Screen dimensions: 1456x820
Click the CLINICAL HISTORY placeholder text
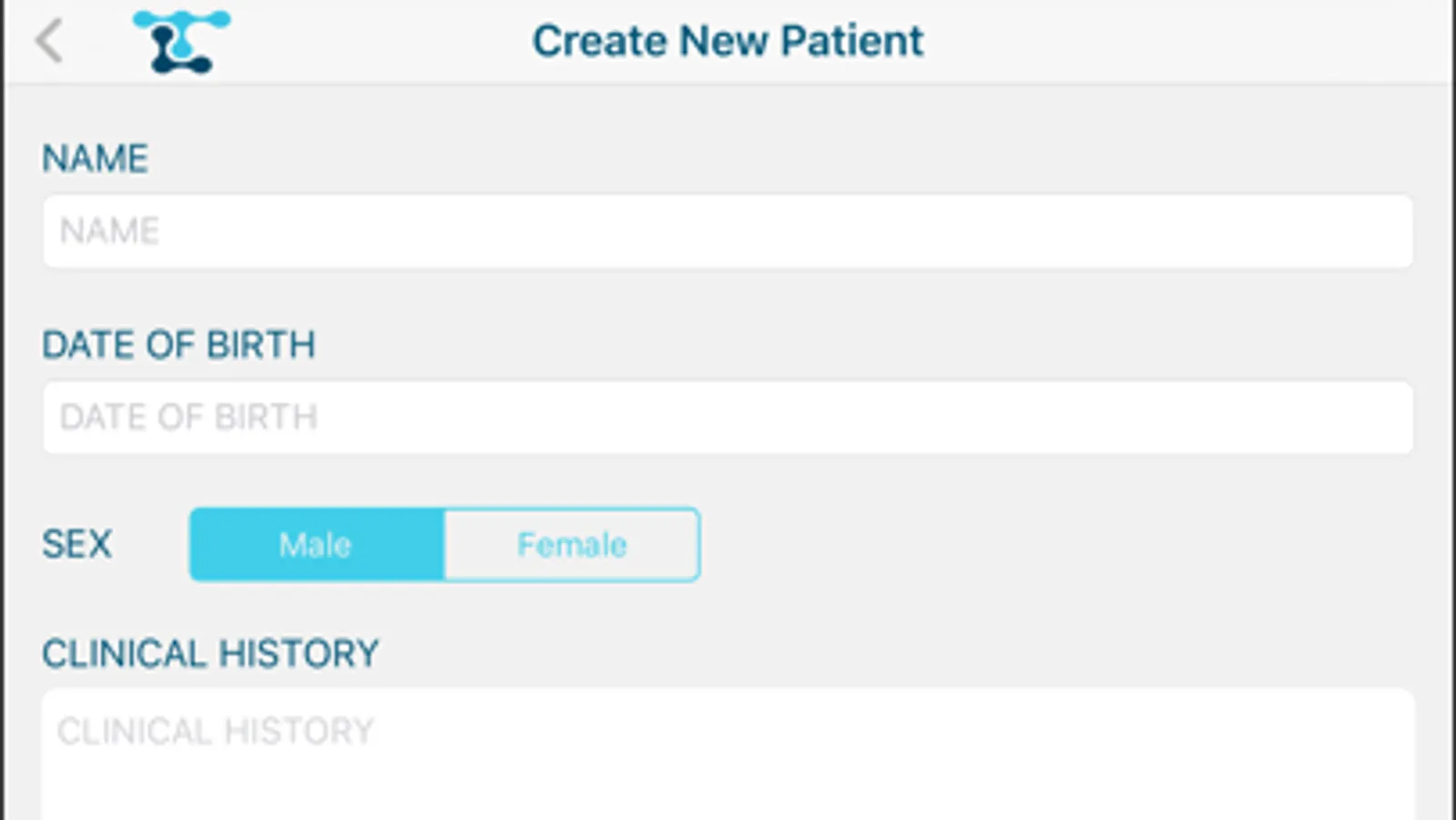(x=216, y=731)
